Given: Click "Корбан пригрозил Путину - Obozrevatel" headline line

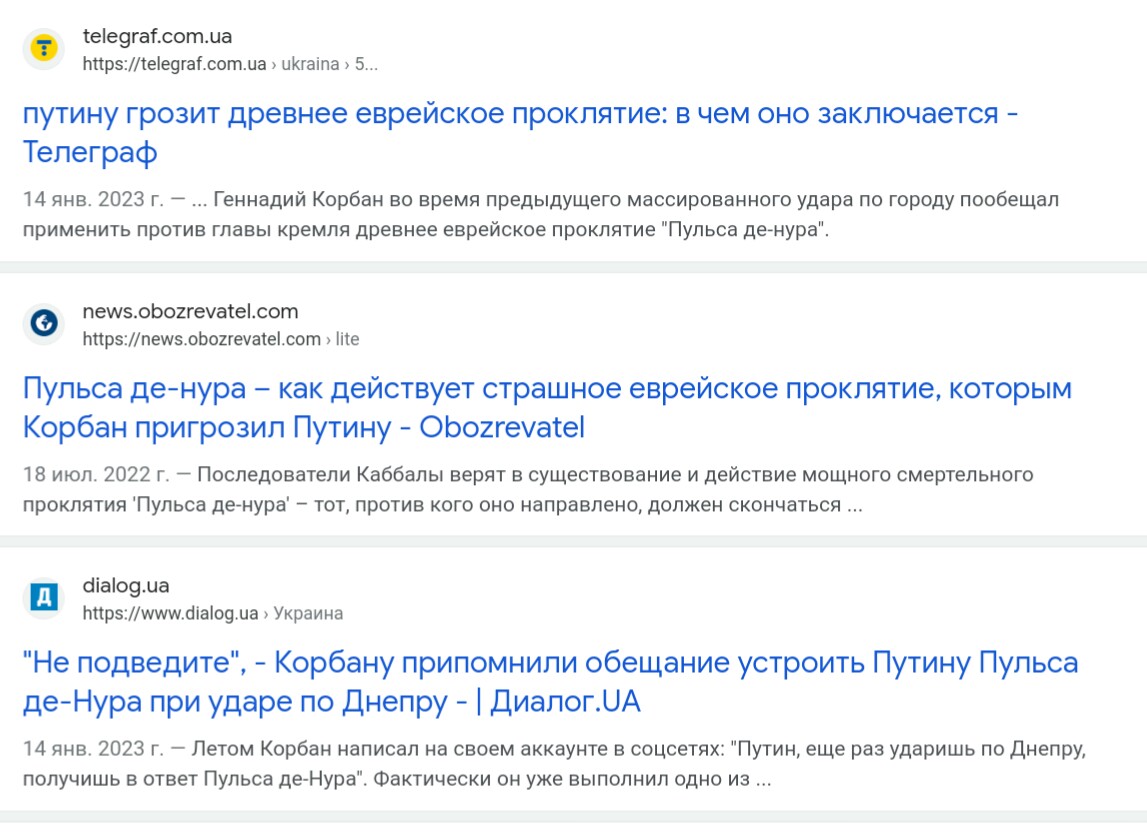Looking at the screenshot, I should (304, 427).
